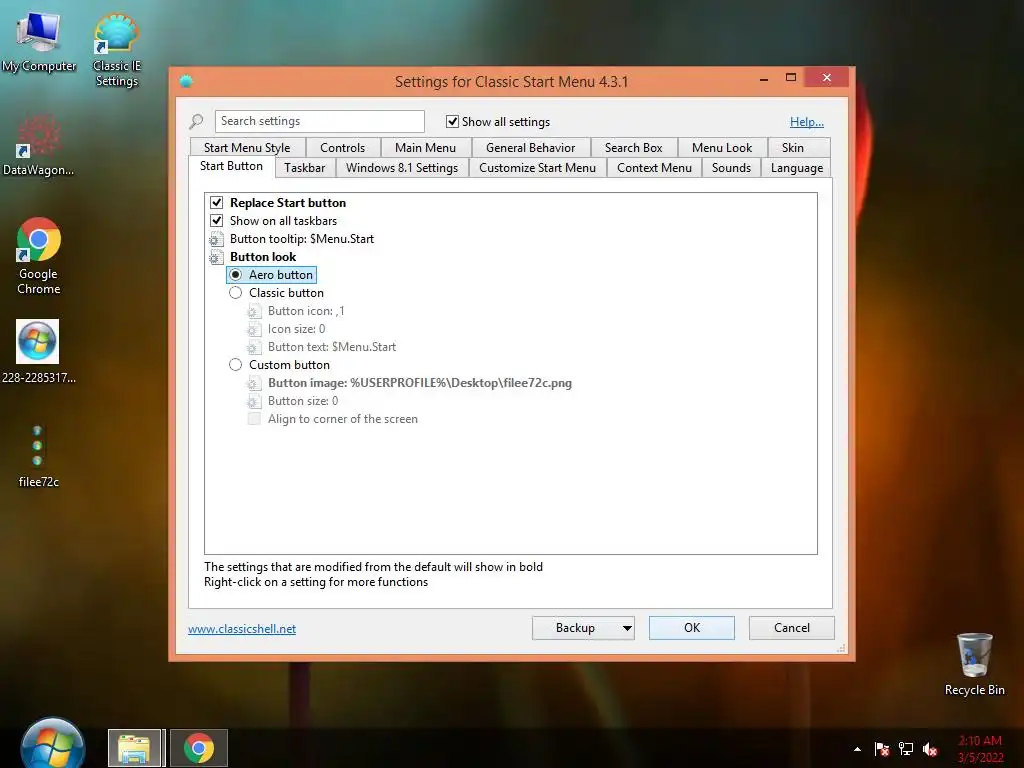The width and height of the screenshot is (1024, 768).
Task: Maximize the Classic Start Menu settings window
Action: pyautogui.click(x=791, y=78)
